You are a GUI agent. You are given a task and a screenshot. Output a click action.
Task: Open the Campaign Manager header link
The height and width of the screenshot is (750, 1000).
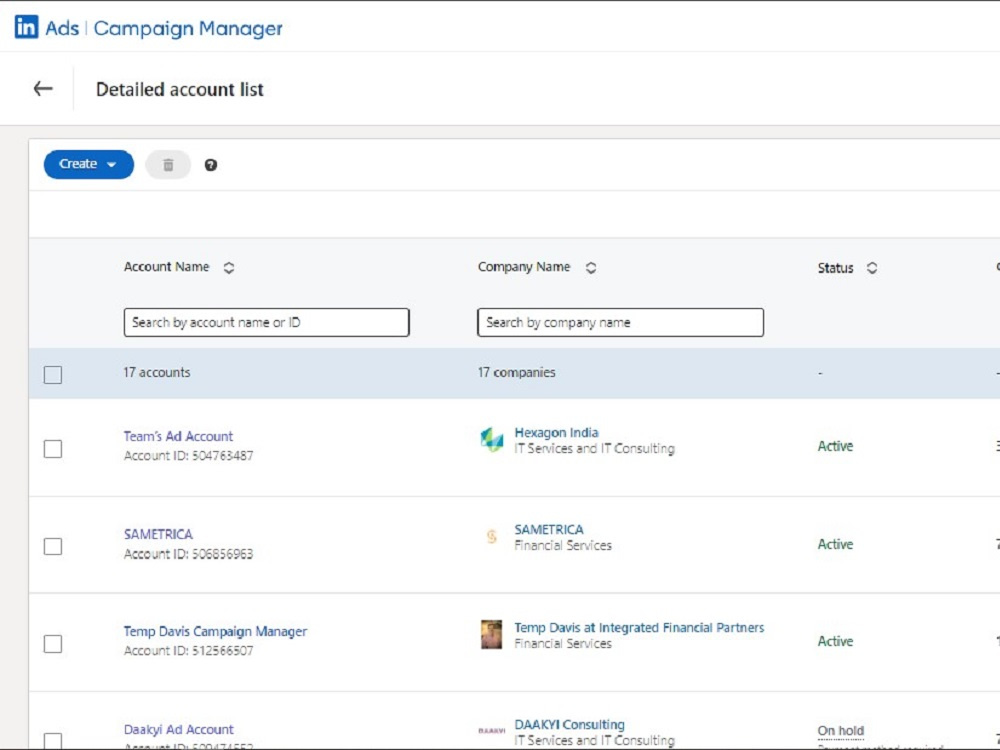click(188, 29)
